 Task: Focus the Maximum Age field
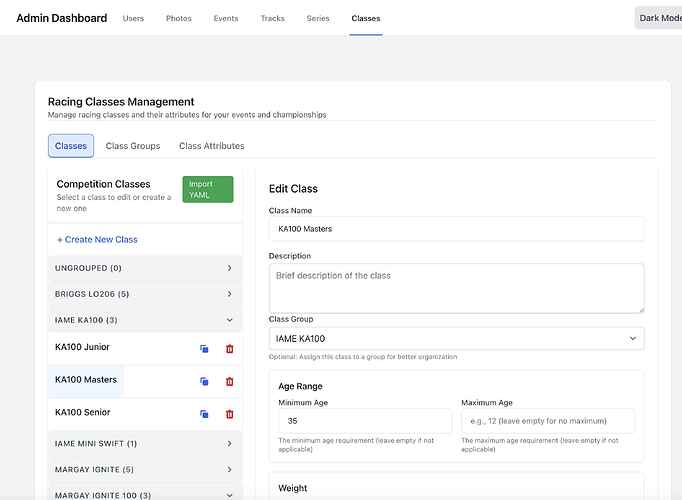[548, 421]
